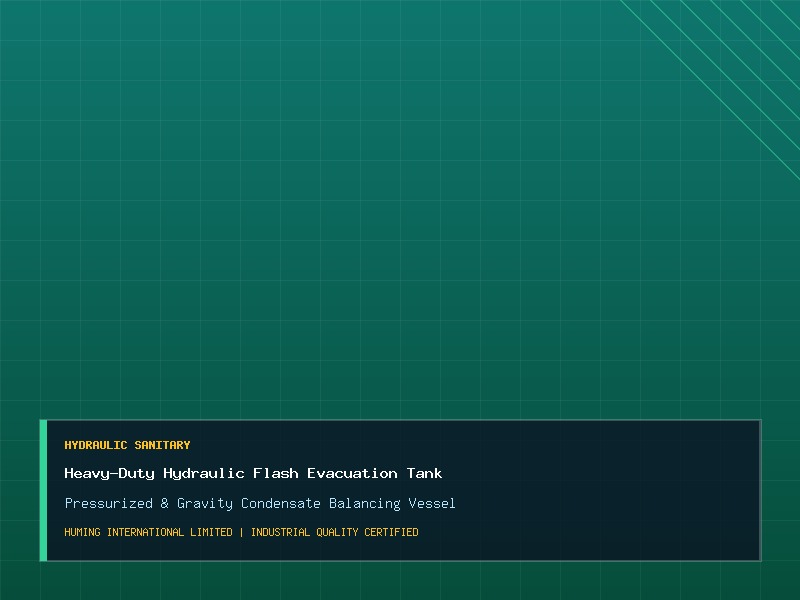Click the word Vessel in the subtitle
The height and width of the screenshot is (600, 800).
point(432,504)
